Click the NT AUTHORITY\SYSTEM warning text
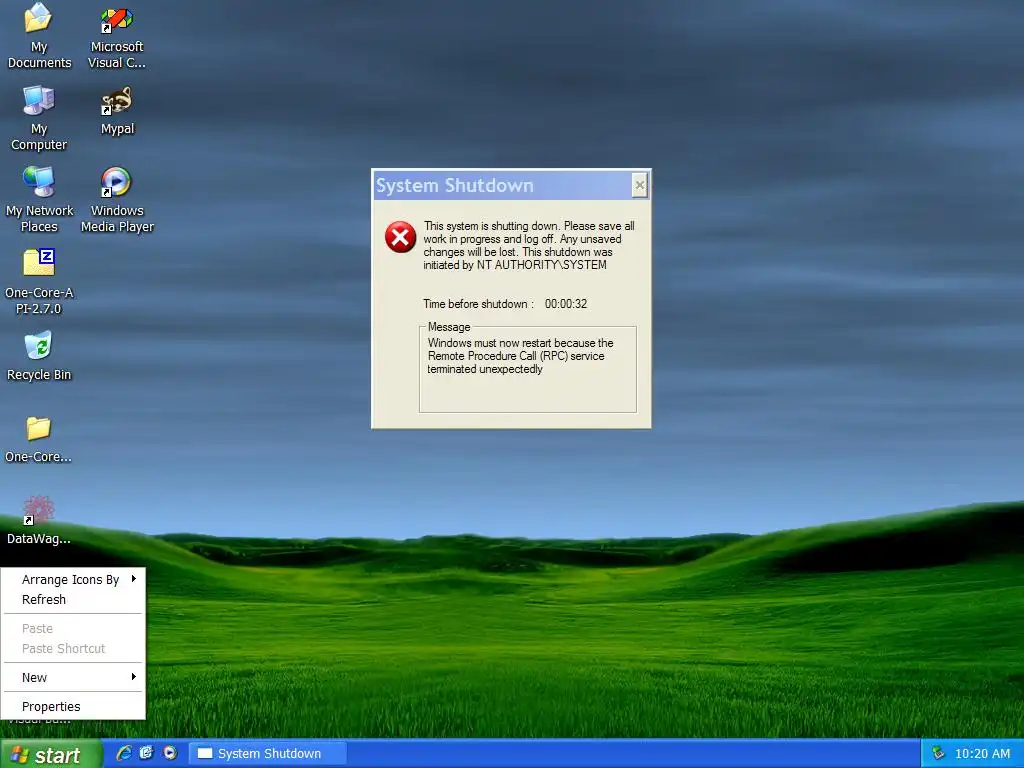Image resolution: width=1024 pixels, height=768 pixels. click(528, 246)
